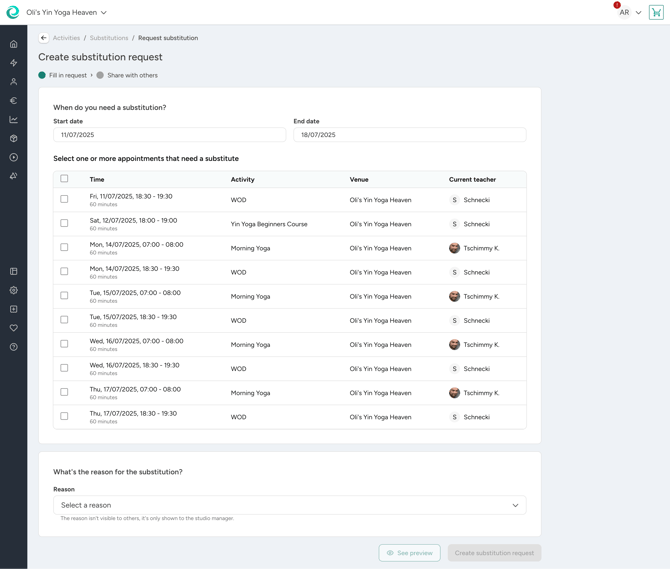Go to Substitutions breadcrumb link
Image resolution: width=670 pixels, height=569 pixels.
pyautogui.click(x=109, y=38)
